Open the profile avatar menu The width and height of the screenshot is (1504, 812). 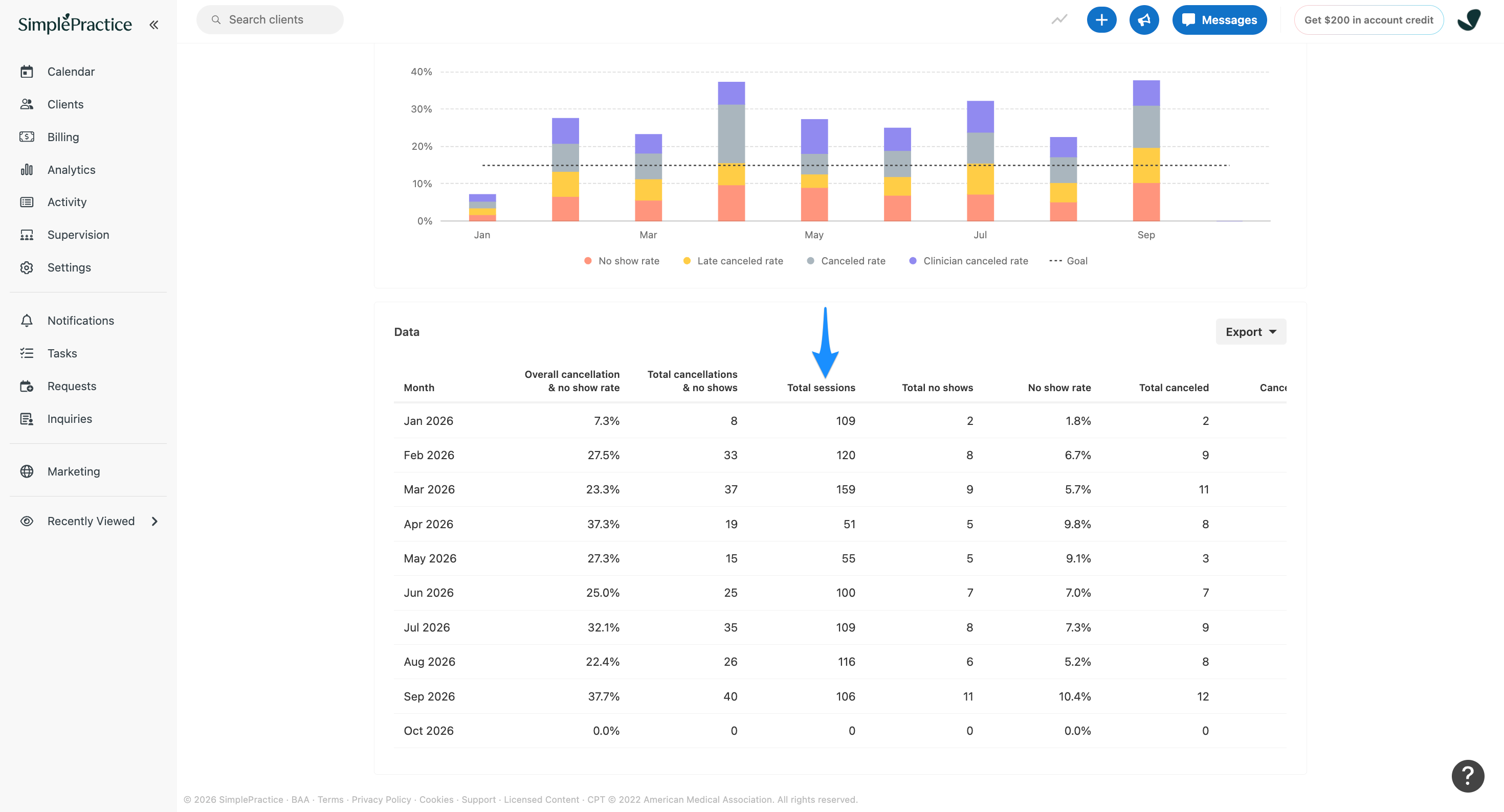[1469, 20]
